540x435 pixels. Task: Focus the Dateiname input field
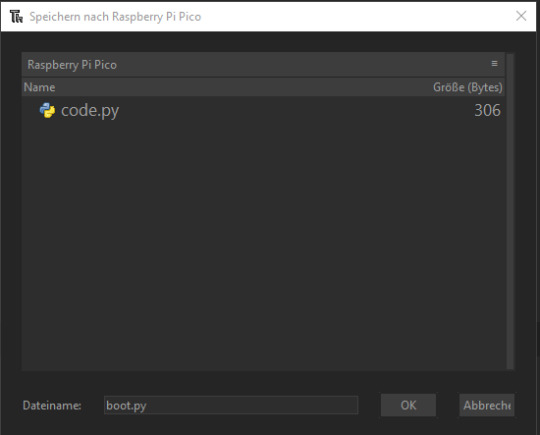click(x=231, y=405)
